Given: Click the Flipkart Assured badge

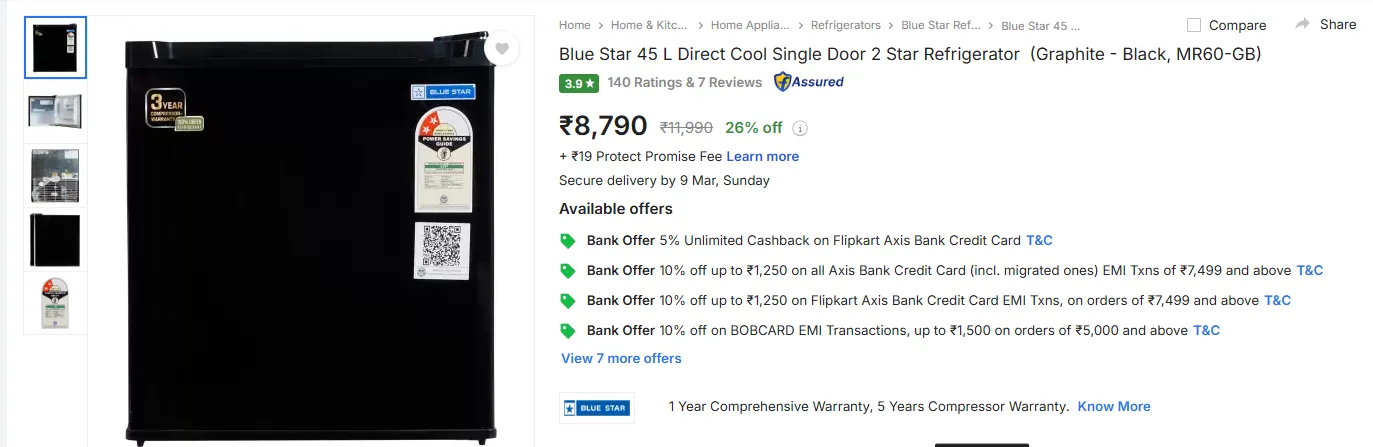Looking at the screenshot, I should click(x=808, y=82).
